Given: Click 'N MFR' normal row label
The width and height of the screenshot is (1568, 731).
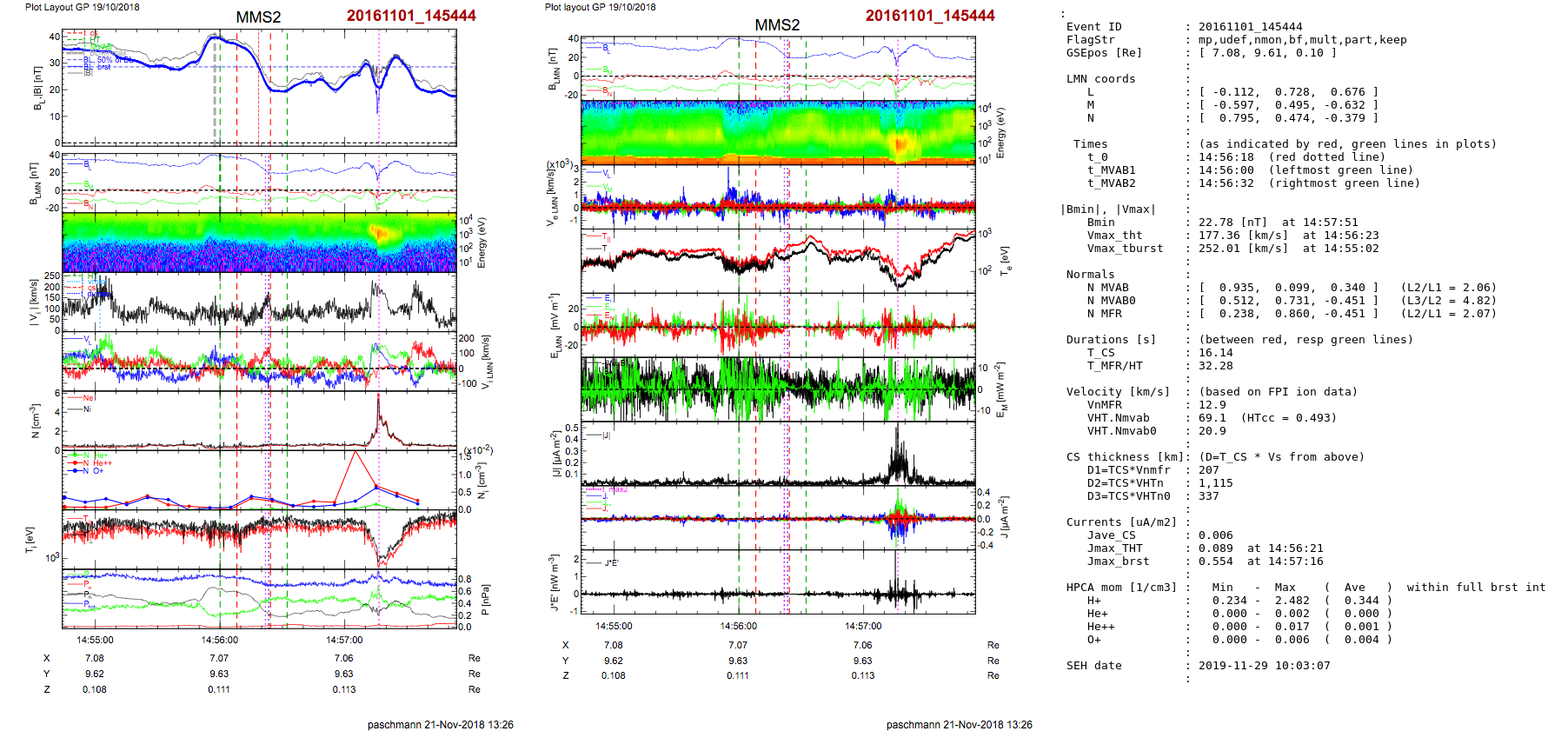Looking at the screenshot, I should click(x=1104, y=314).
